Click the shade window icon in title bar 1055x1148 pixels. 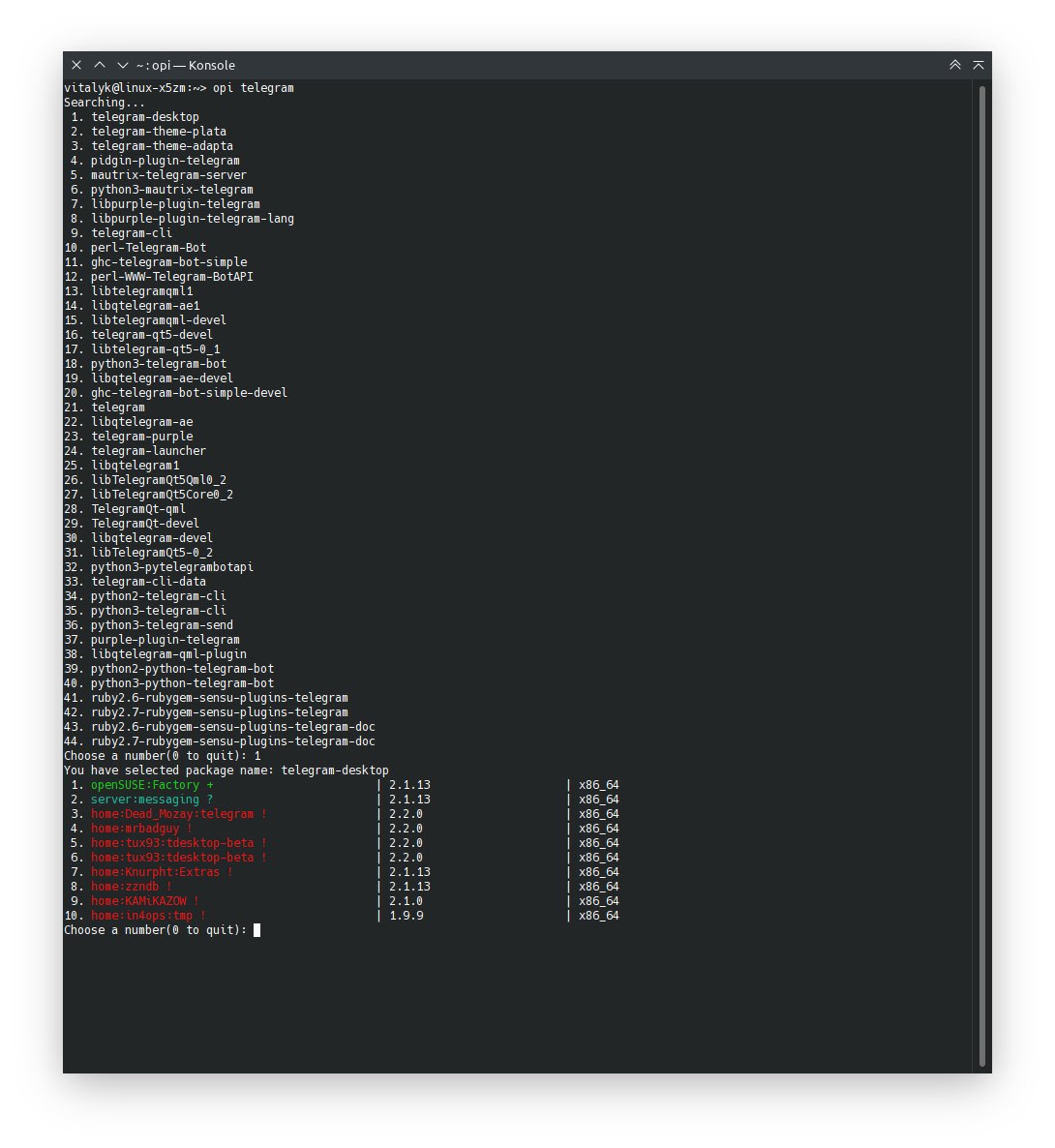(x=979, y=65)
